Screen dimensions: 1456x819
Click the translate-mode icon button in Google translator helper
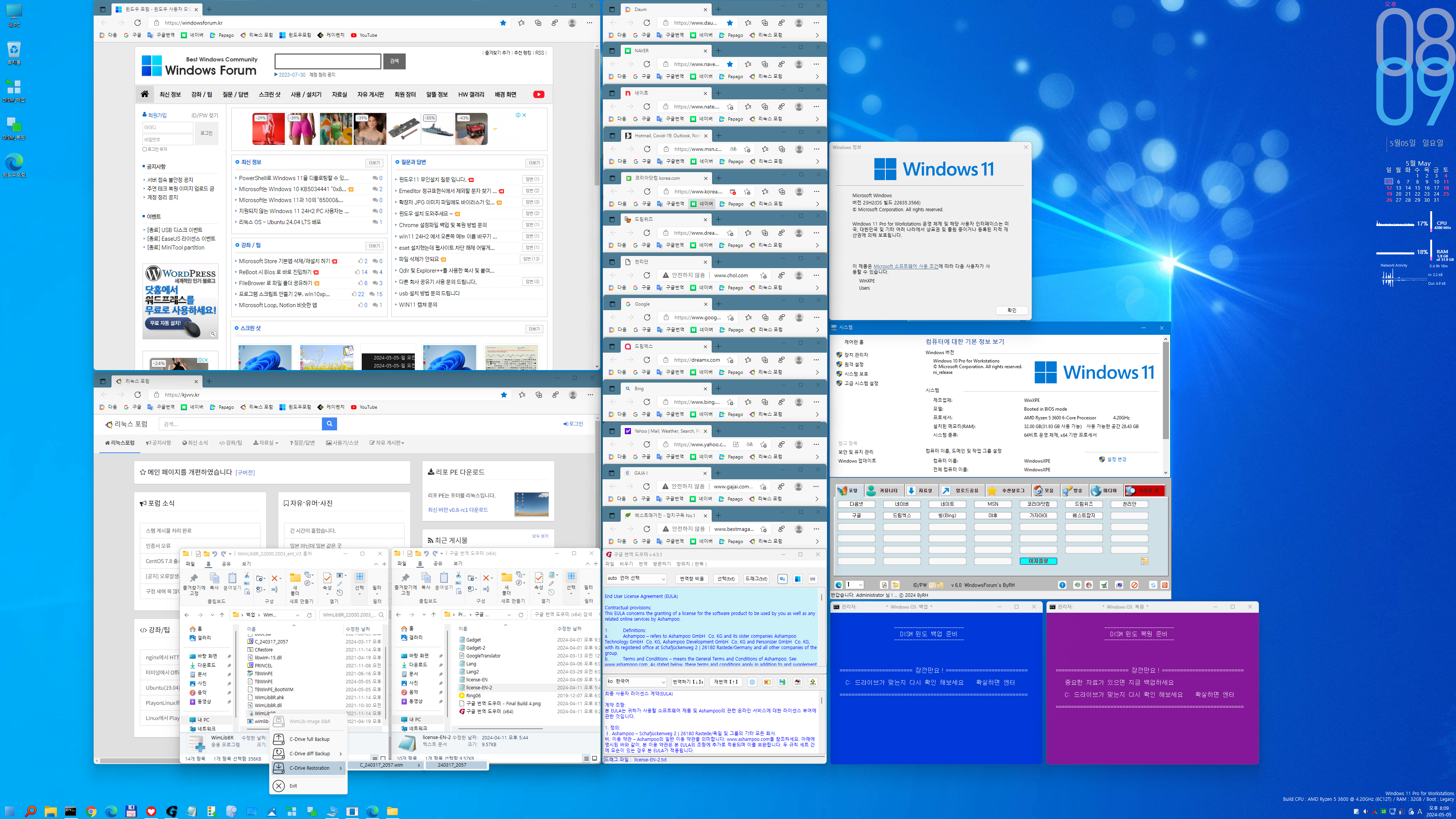pyautogui.click(x=782, y=579)
